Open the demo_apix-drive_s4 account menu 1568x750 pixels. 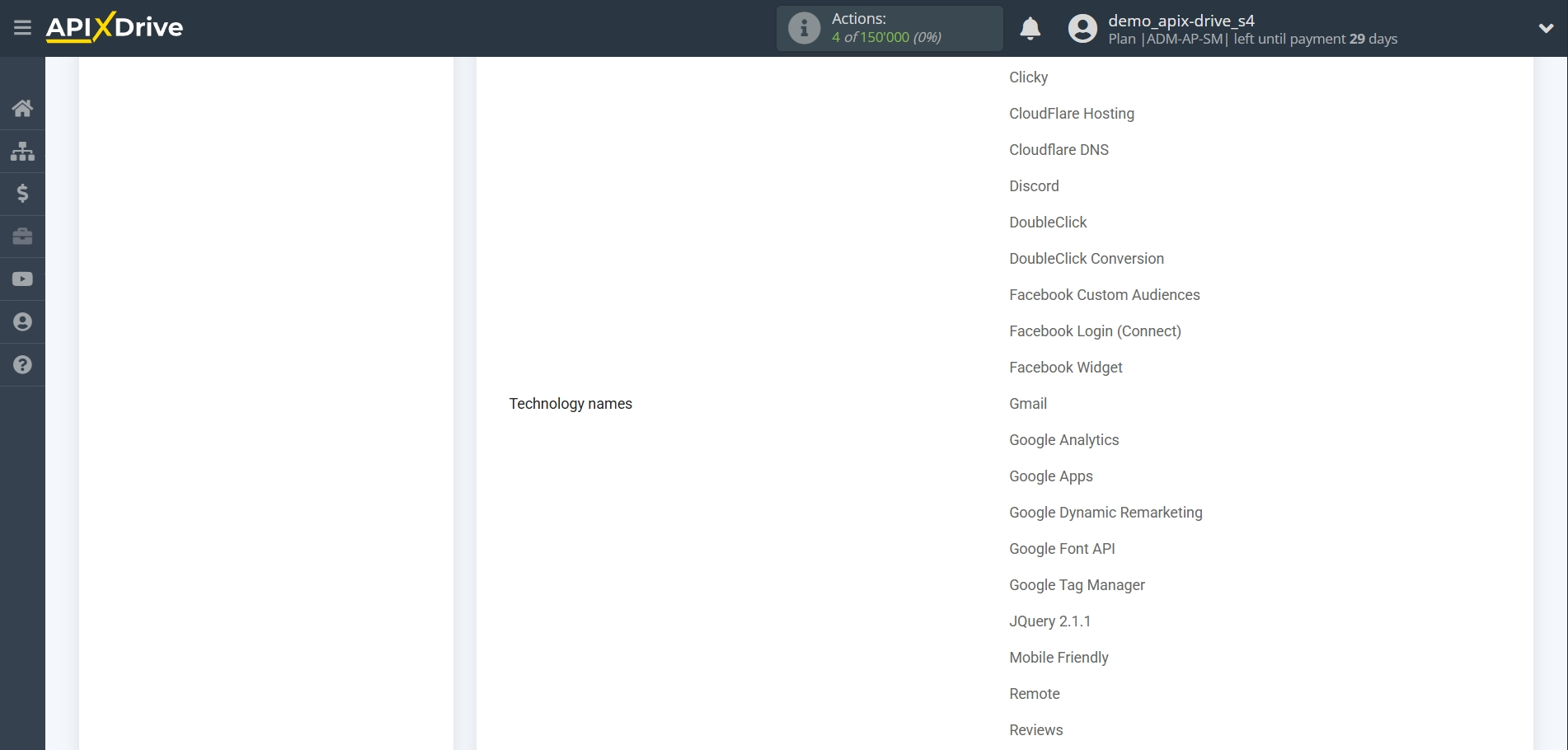click(1182, 21)
